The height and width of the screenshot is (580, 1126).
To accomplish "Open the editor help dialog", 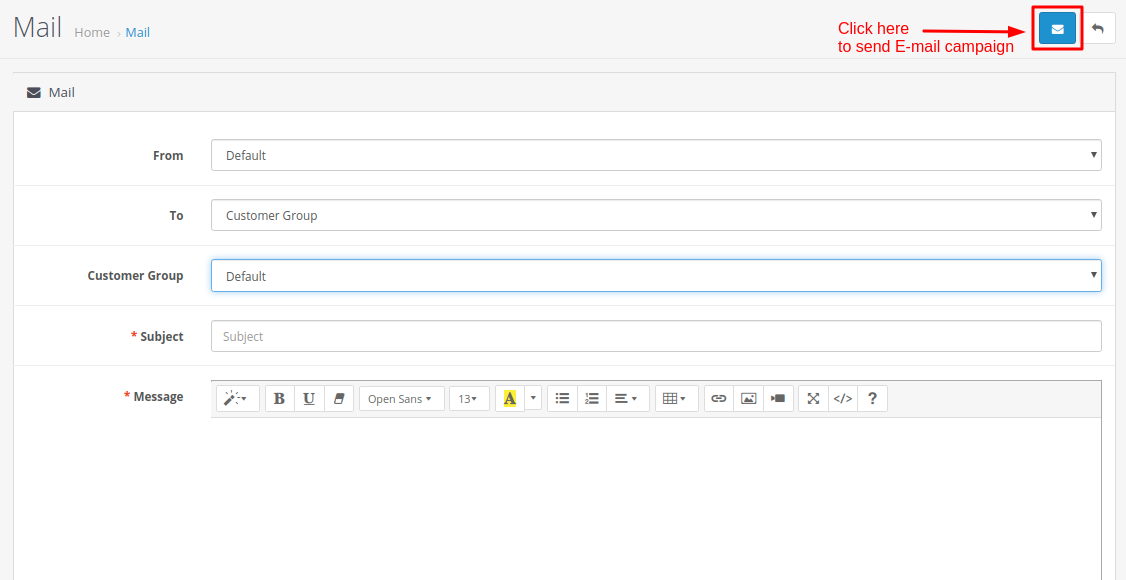I will pyautogui.click(x=872, y=398).
